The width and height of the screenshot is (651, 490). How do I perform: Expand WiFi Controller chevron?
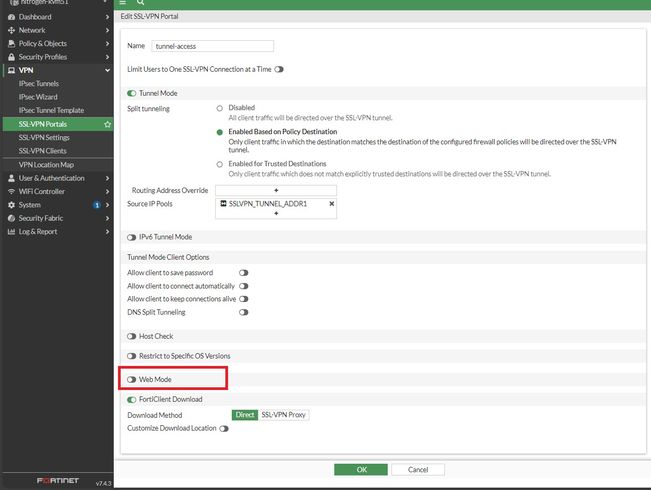(108, 191)
